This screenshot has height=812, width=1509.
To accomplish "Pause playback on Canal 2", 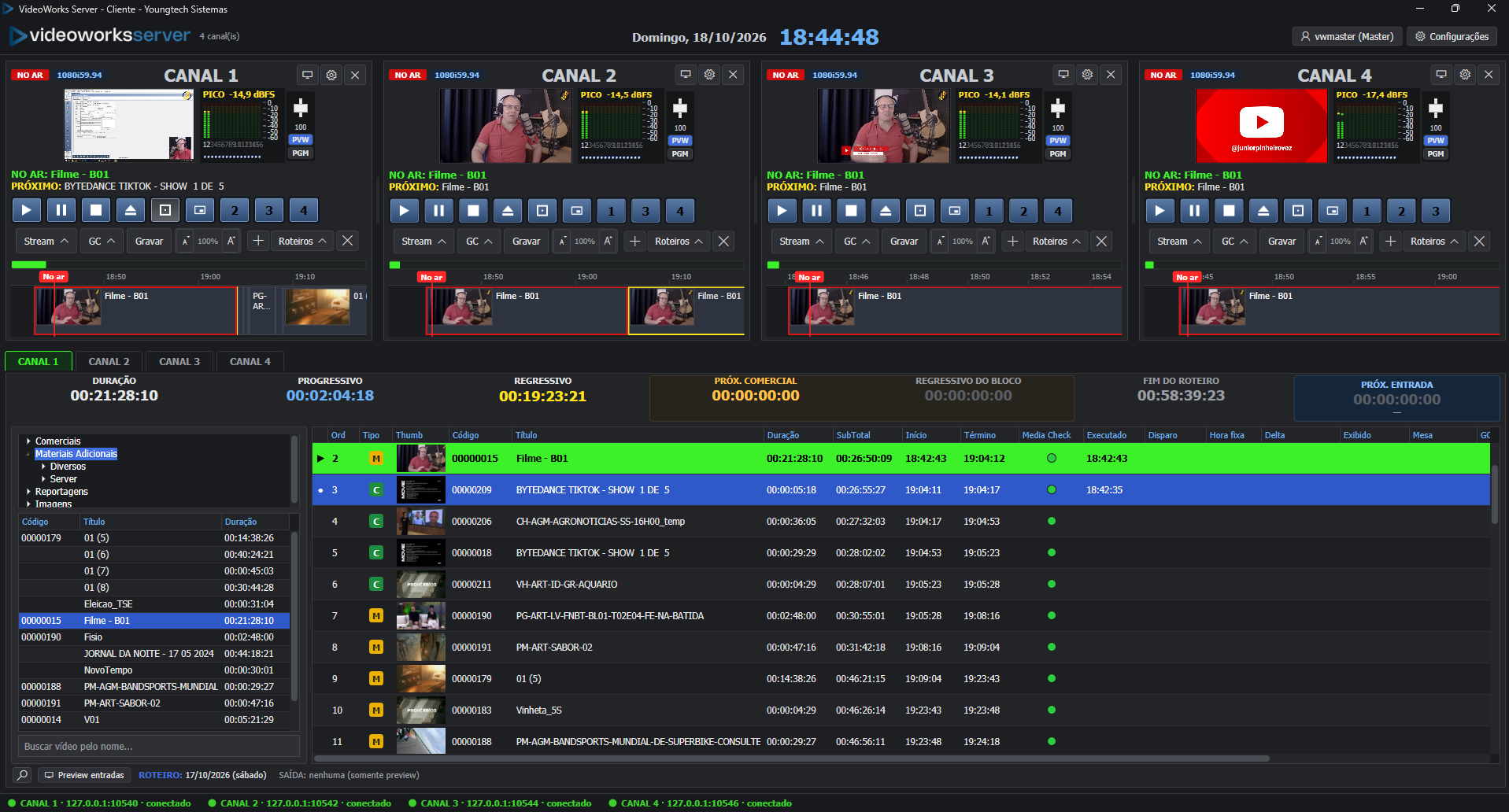I will click(x=438, y=211).
